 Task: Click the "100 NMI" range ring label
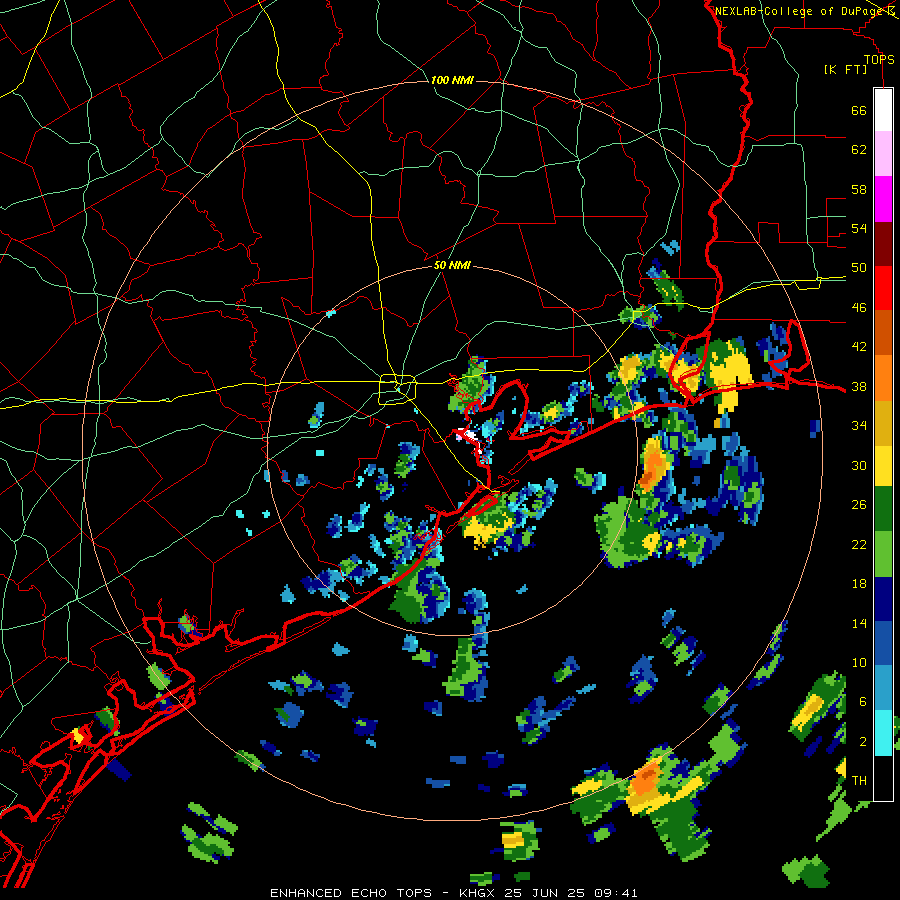pos(452,80)
